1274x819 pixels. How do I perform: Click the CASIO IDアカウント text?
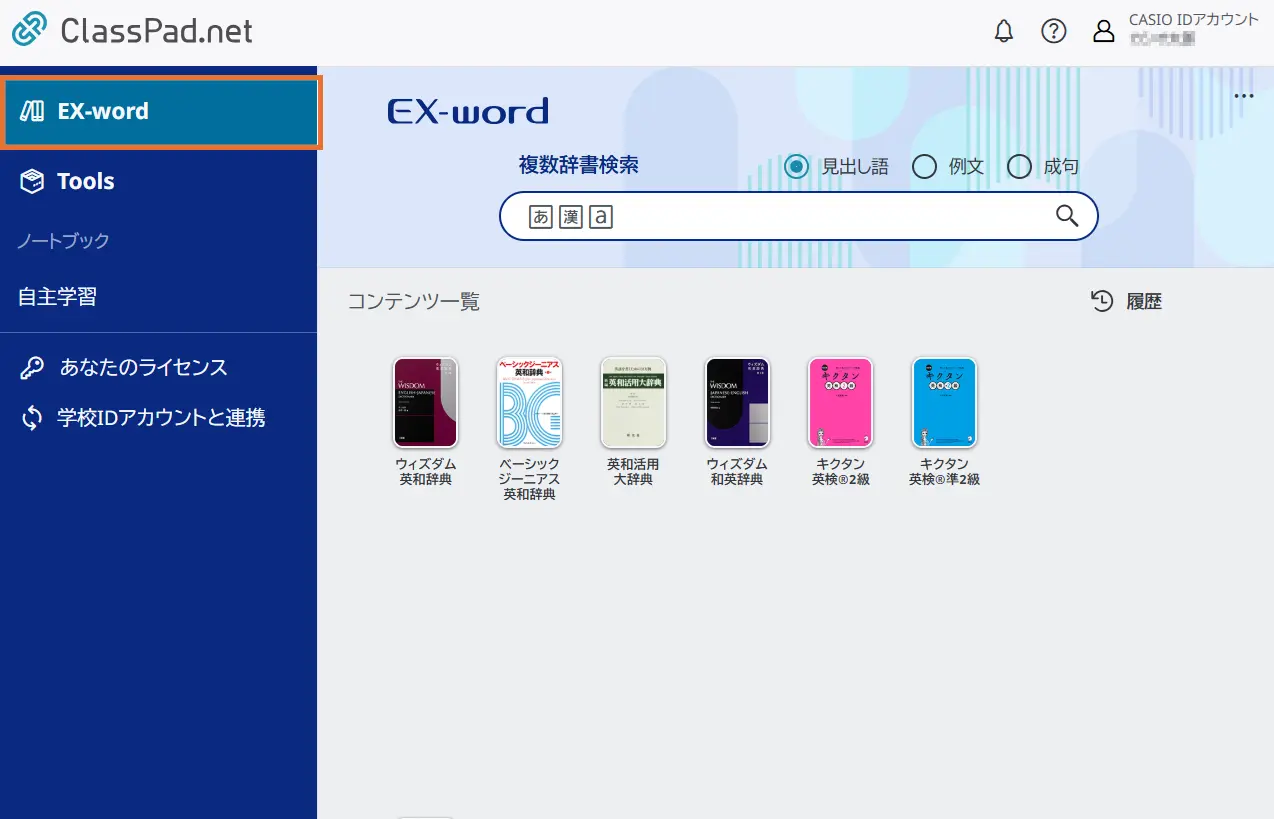coord(1194,20)
